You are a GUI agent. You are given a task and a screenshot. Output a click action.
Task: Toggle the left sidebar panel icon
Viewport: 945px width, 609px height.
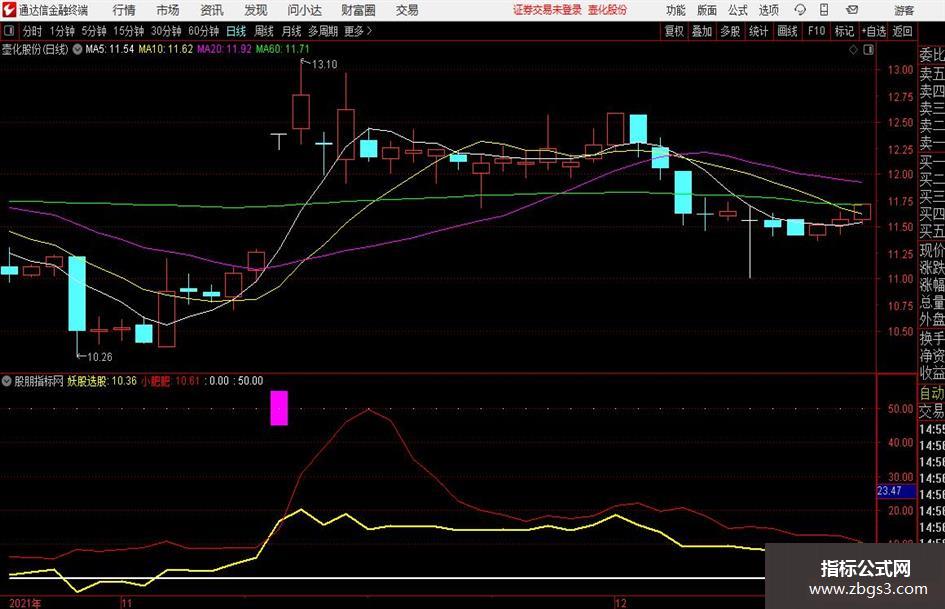(8, 31)
